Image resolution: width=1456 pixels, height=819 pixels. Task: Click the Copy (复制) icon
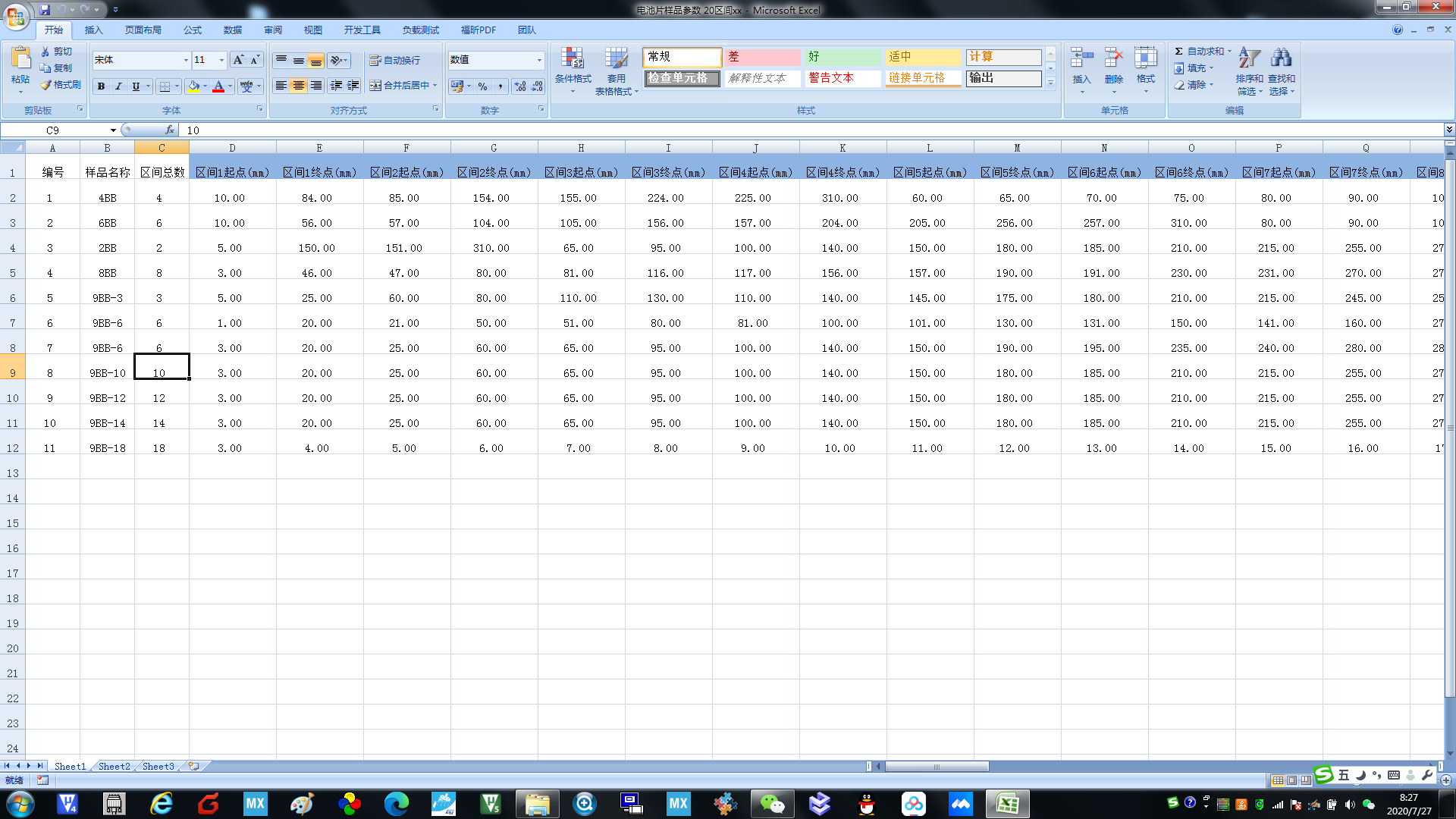[x=46, y=68]
